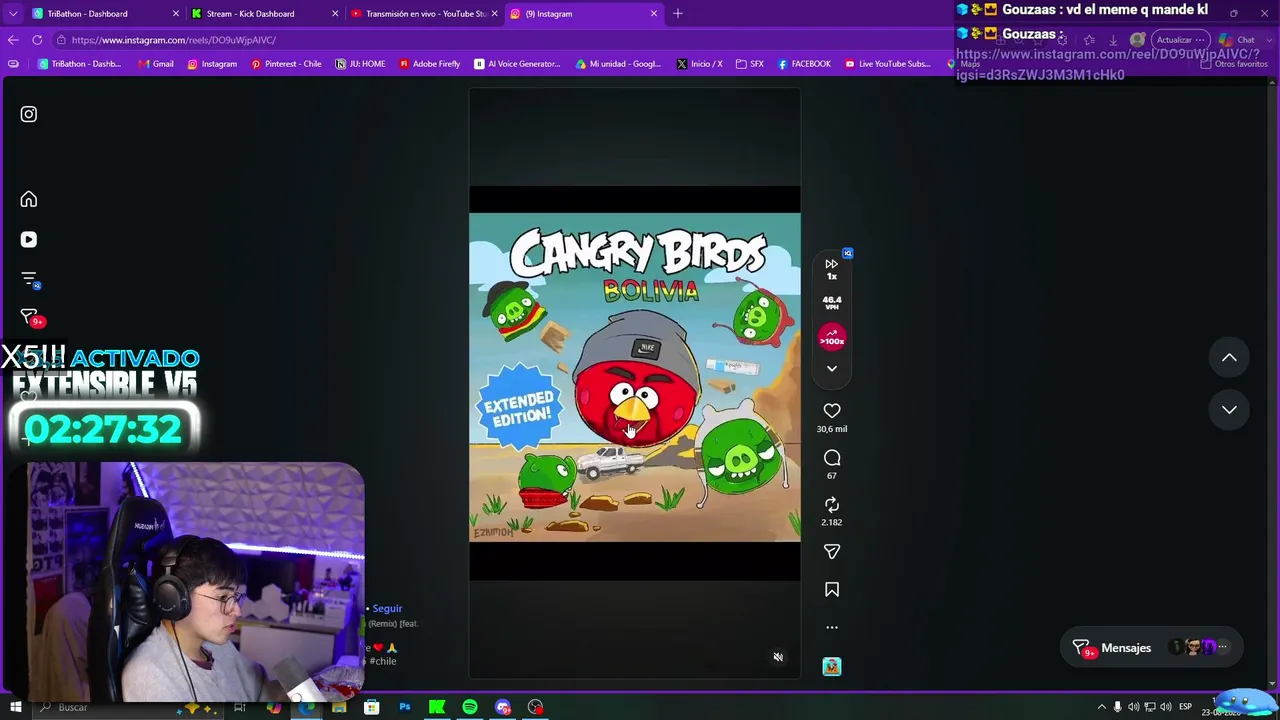This screenshot has height=720, width=1280.
Task: Open the Adobe Firefly bookmark
Action: coord(429,64)
